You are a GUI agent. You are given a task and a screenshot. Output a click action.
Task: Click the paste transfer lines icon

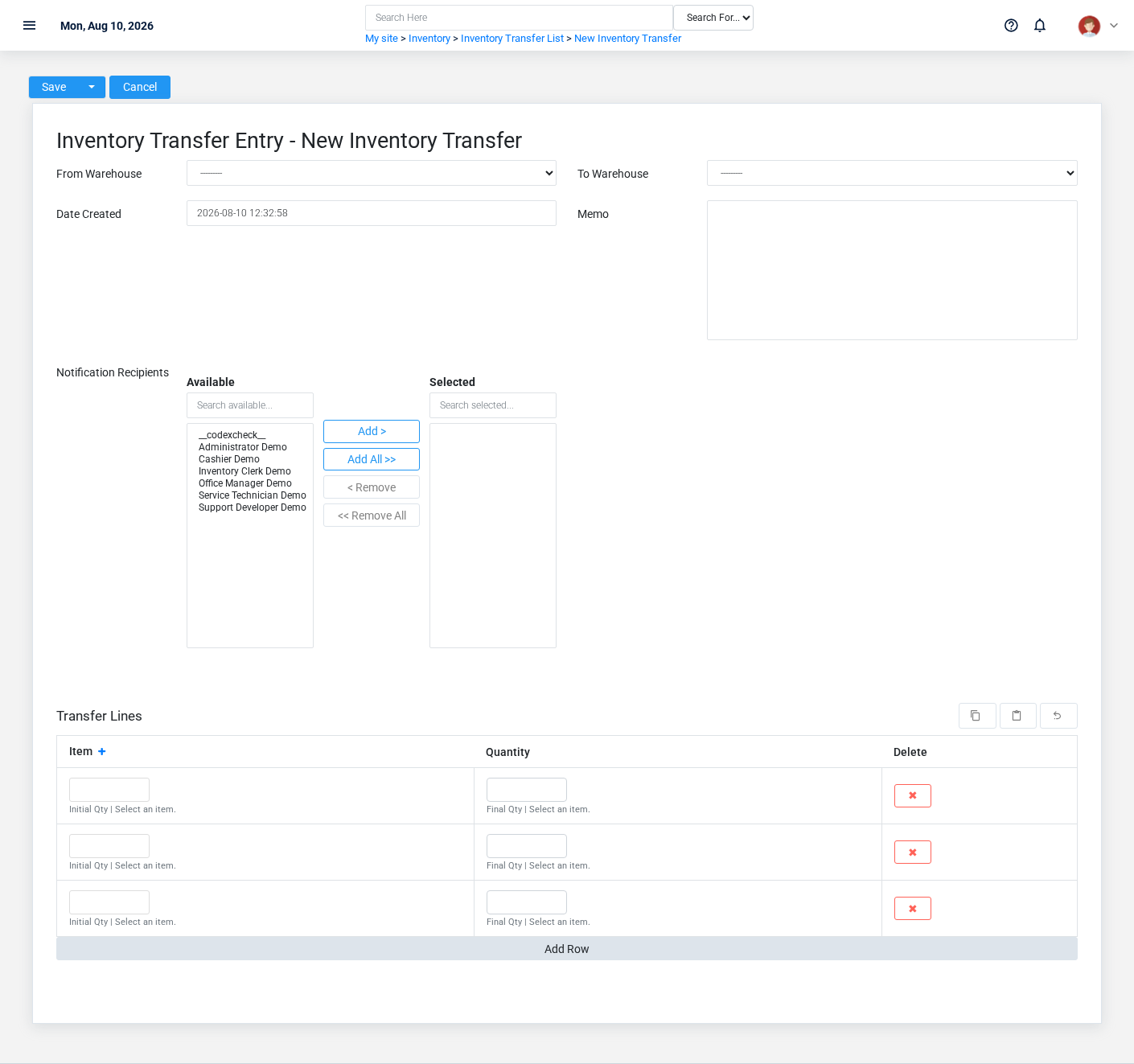click(x=1017, y=716)
